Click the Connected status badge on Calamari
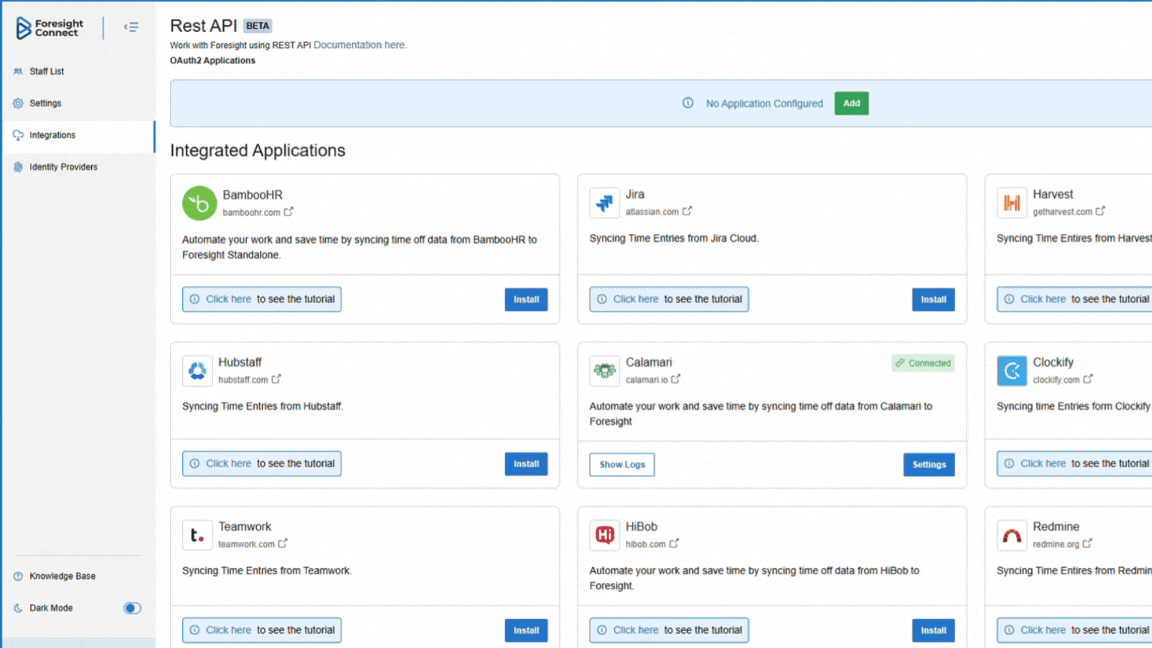 (x=923, y=363)
